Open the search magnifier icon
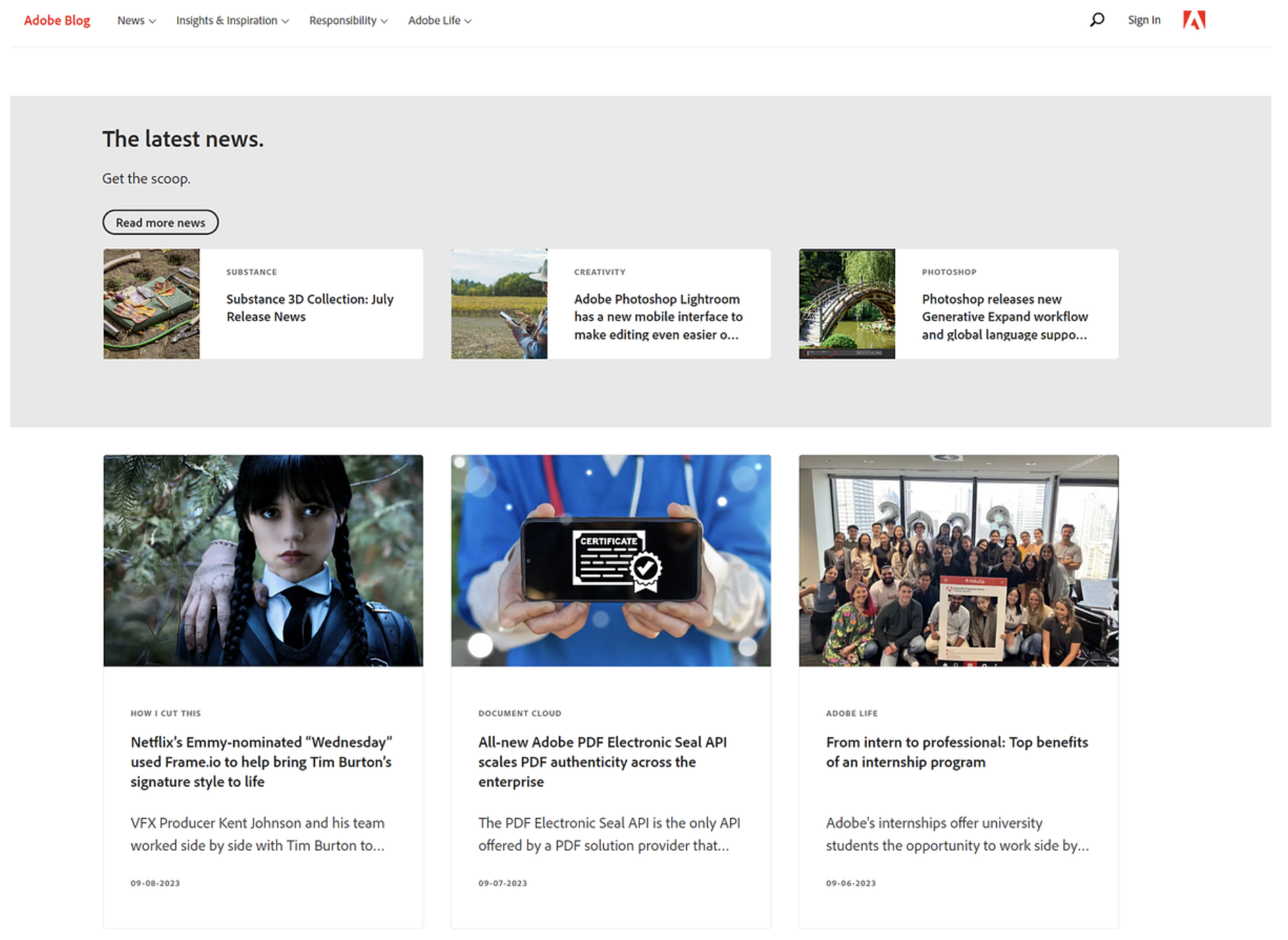 click(1096, 20)
